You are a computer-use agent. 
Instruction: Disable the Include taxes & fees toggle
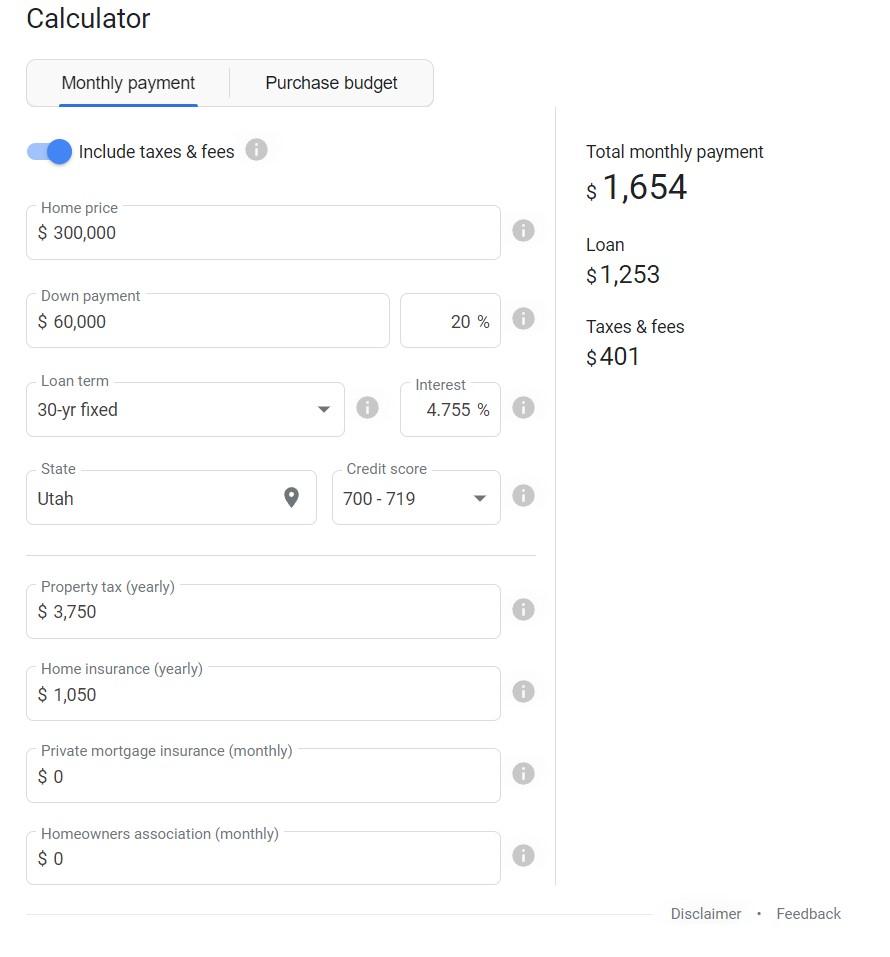point(47,151)
